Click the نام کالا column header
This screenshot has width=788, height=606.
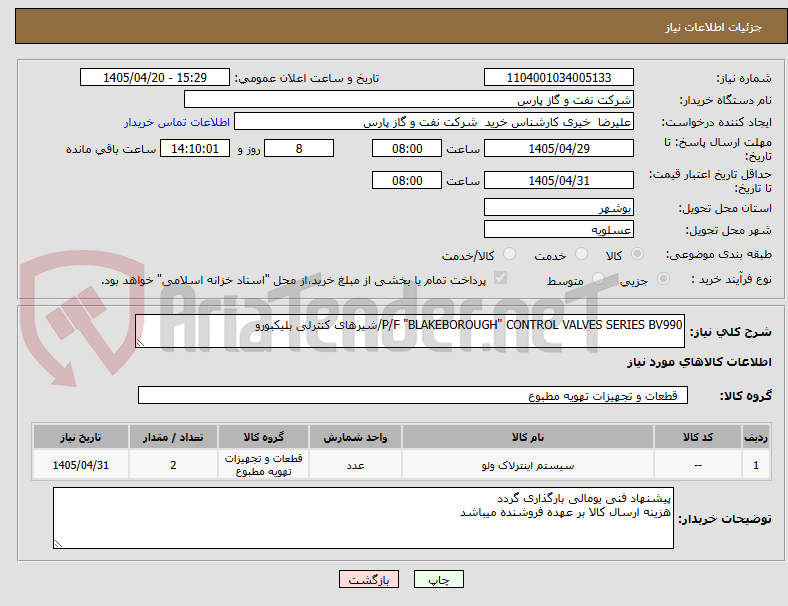click(528, 437)
